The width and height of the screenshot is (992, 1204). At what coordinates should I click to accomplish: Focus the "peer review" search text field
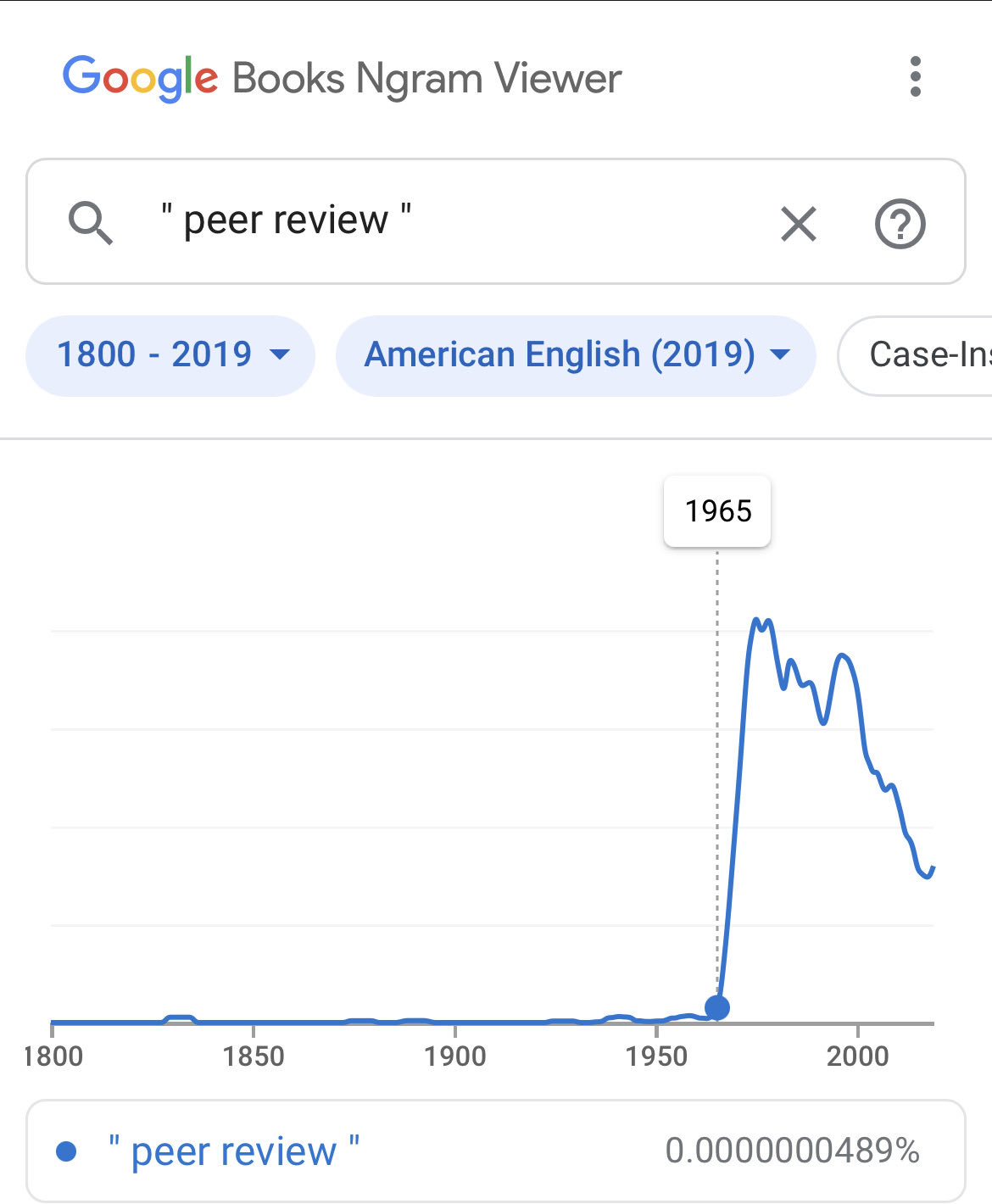tap(424, 220)
